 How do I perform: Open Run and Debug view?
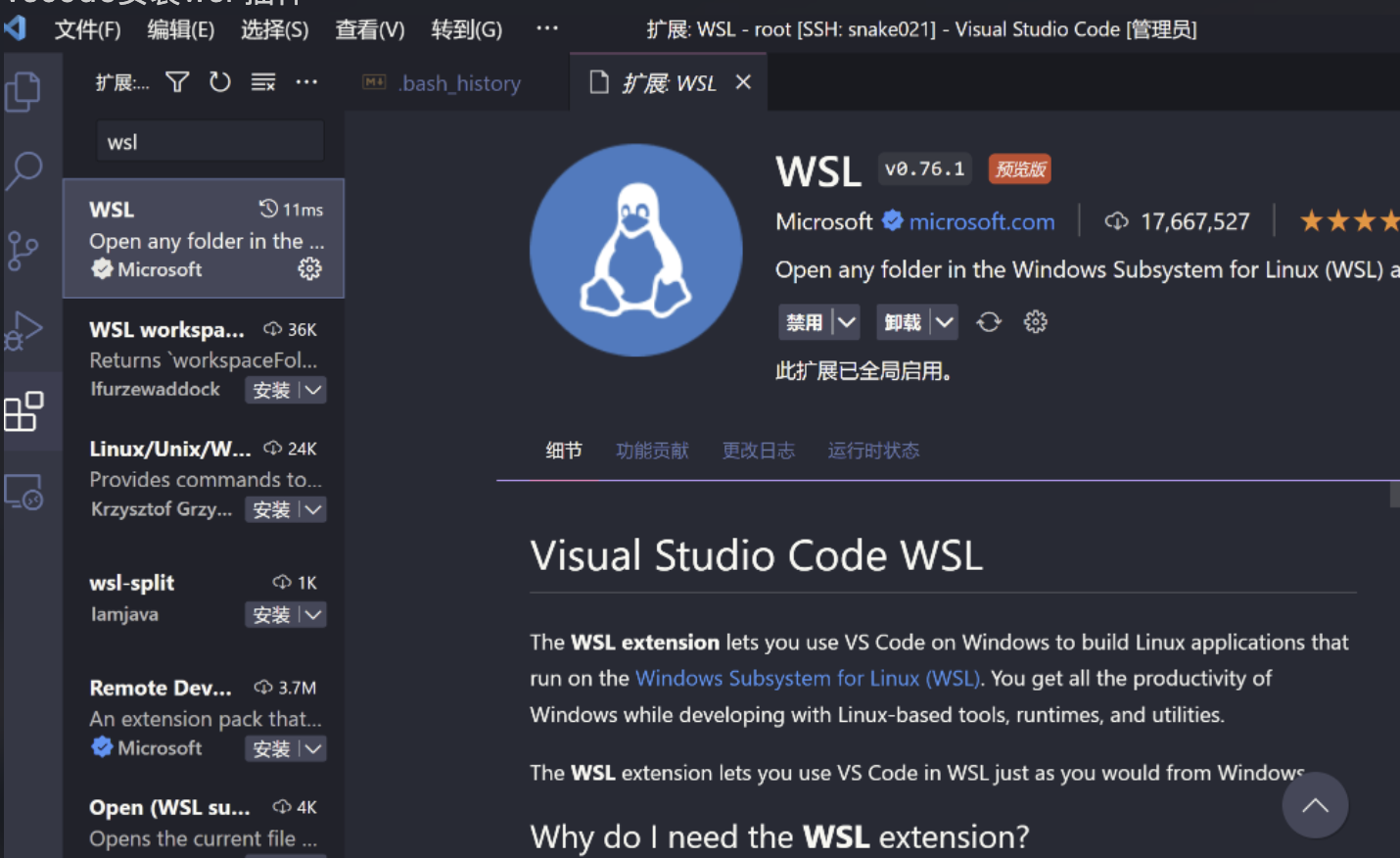tap(23, 331)
